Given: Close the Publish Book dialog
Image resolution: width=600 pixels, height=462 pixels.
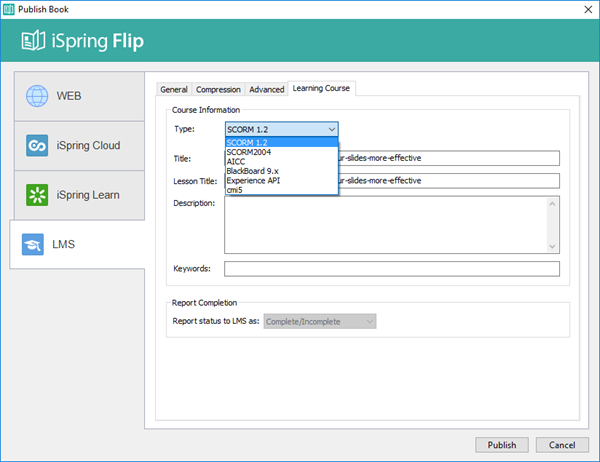Looking at the screenshot, I should 588,10.
